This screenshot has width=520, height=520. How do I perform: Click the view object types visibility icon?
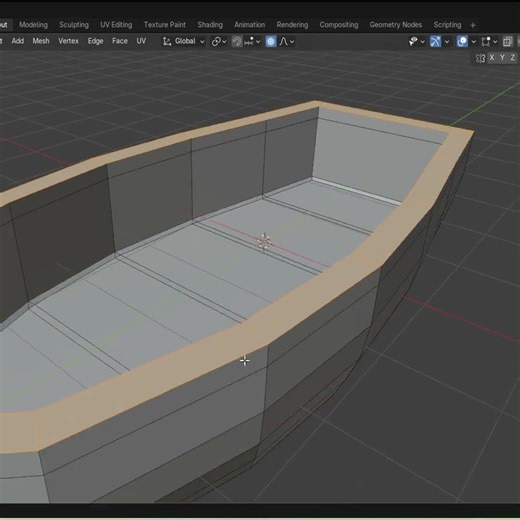click(413, 42)
